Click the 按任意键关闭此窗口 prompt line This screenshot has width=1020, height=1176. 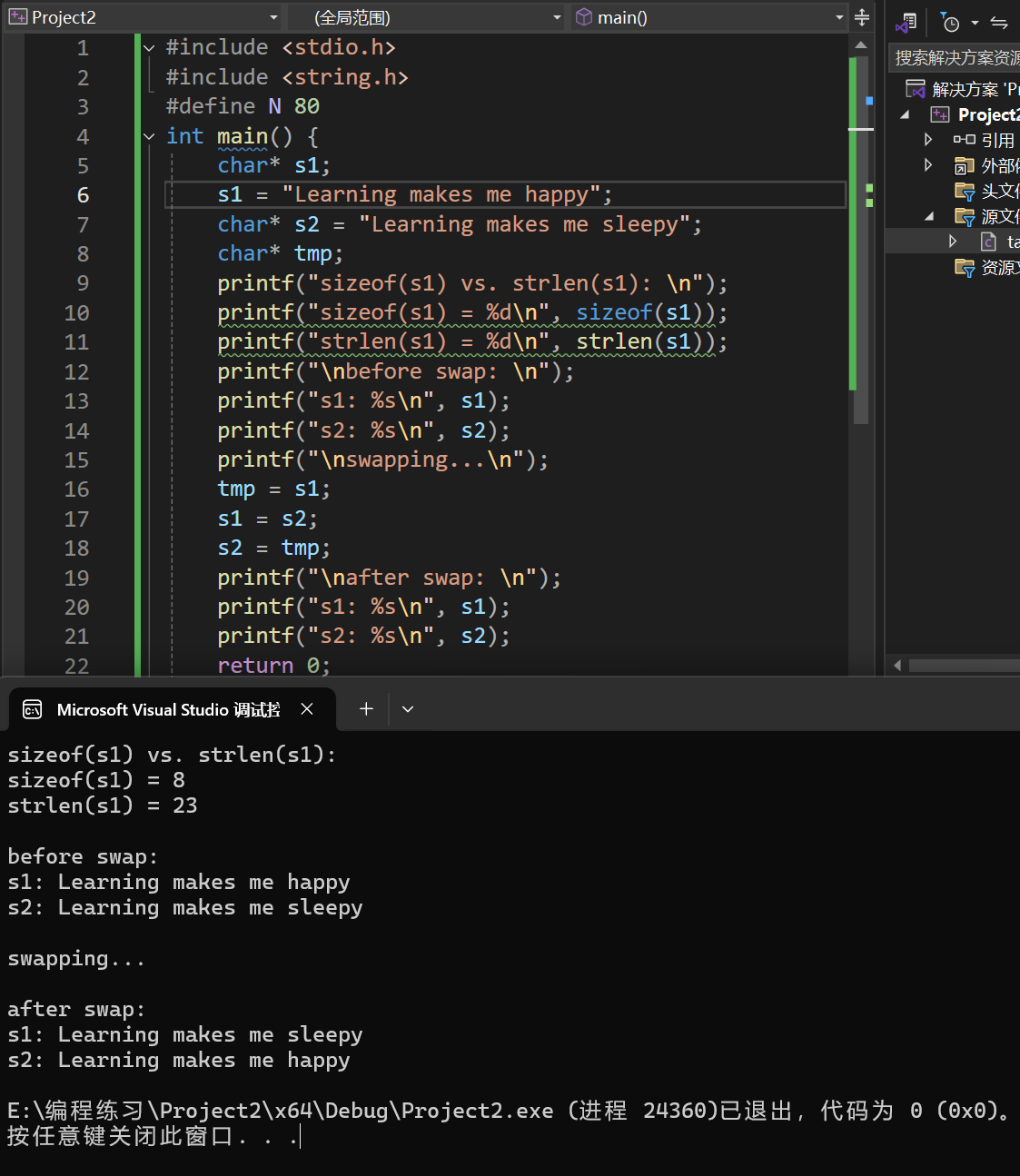pyautogui.click(x=153, y=1136)
